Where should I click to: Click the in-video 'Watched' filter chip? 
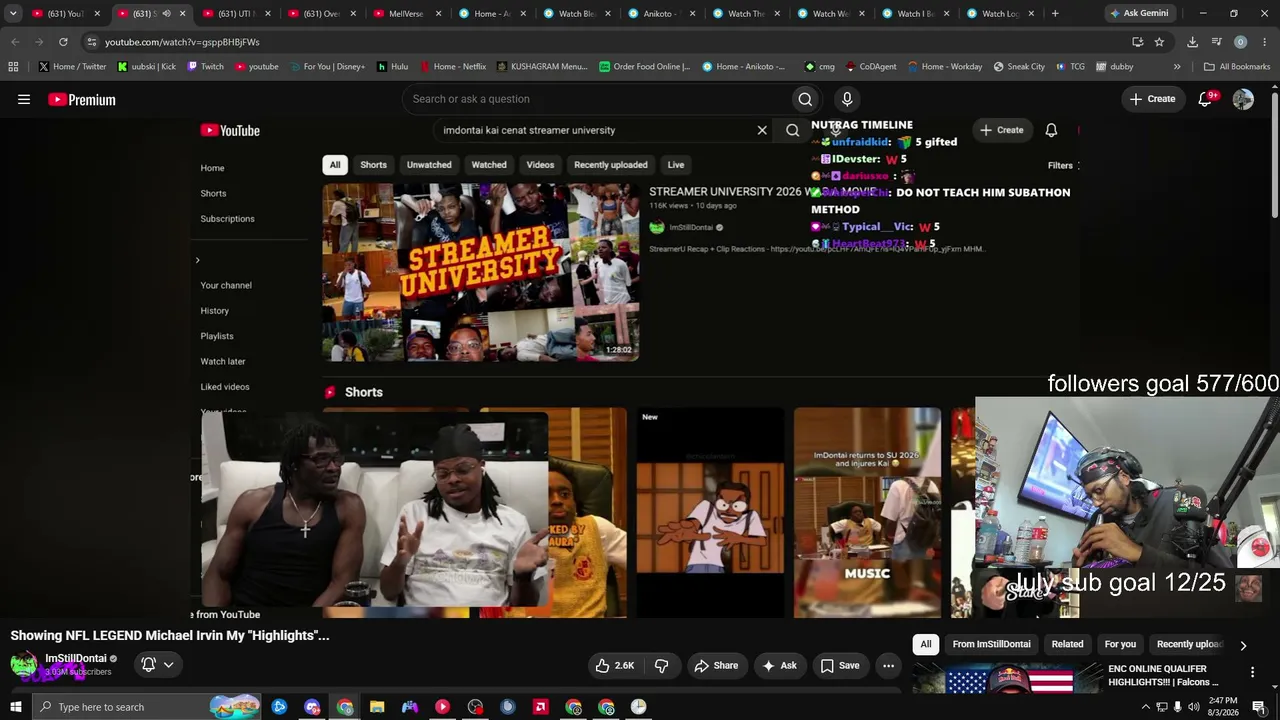[x=489, y=165]
